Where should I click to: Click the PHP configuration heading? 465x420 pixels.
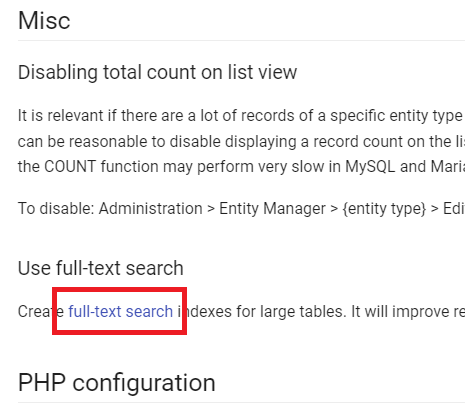(117, 382)
